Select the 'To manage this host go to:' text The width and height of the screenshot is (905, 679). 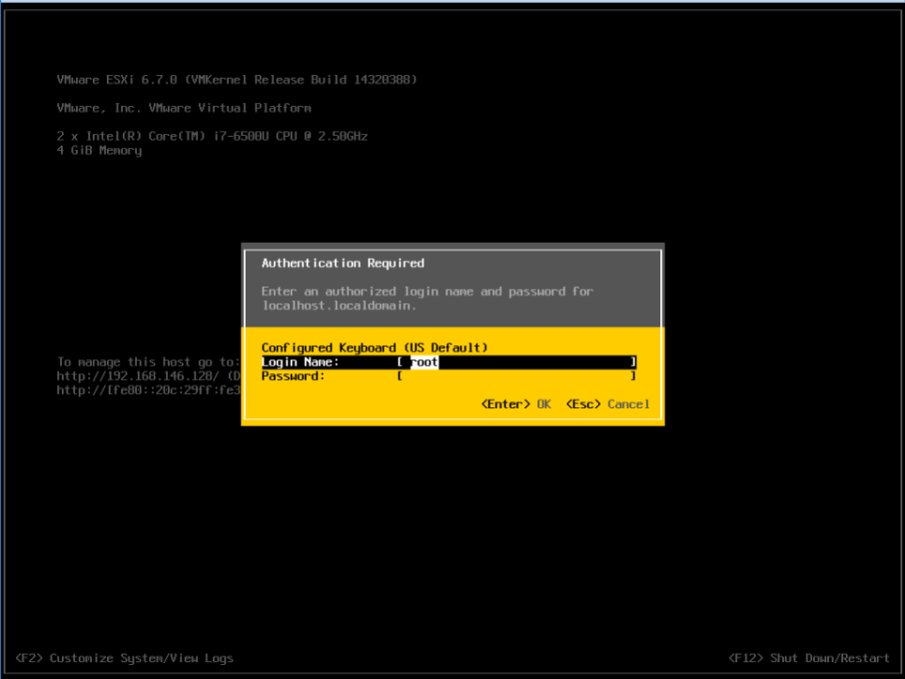point(148,362)
